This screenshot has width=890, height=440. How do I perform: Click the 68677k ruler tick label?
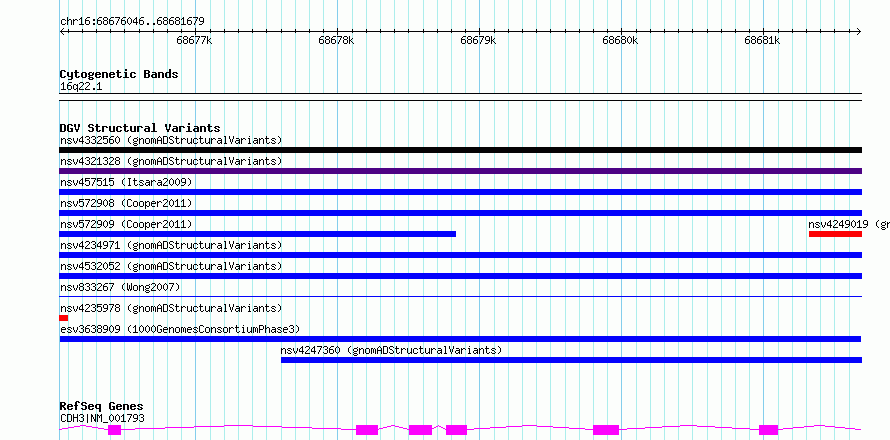(x=195, y=40)
